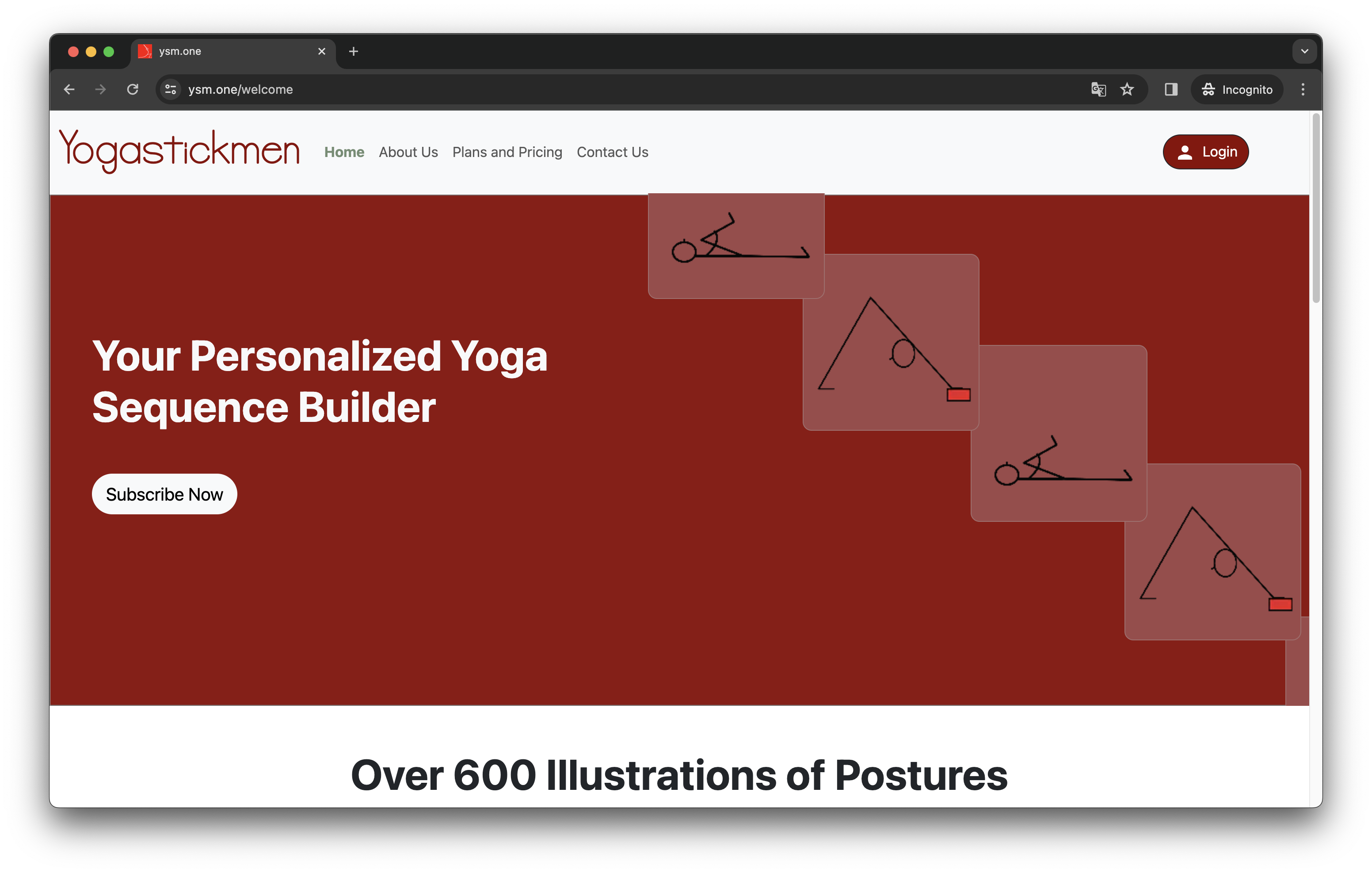Click the Incognito mode indicator
The image size is (1372, 873).
coord(1237,89)
